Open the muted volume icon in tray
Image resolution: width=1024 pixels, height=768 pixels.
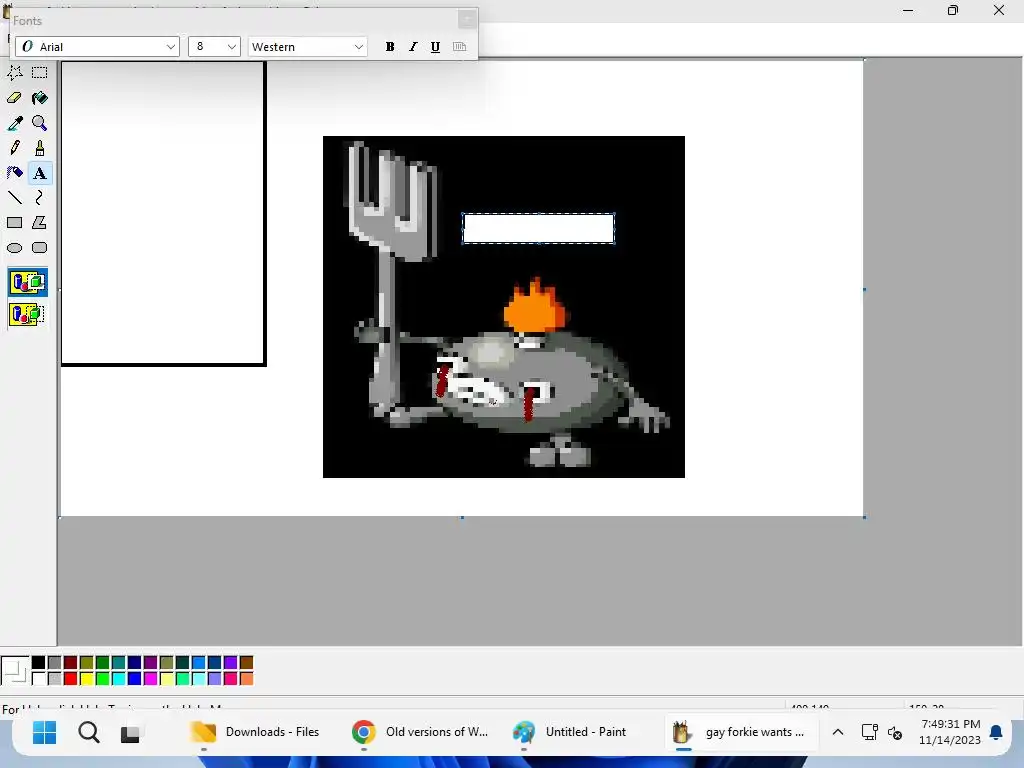click(x=895, y=733)
